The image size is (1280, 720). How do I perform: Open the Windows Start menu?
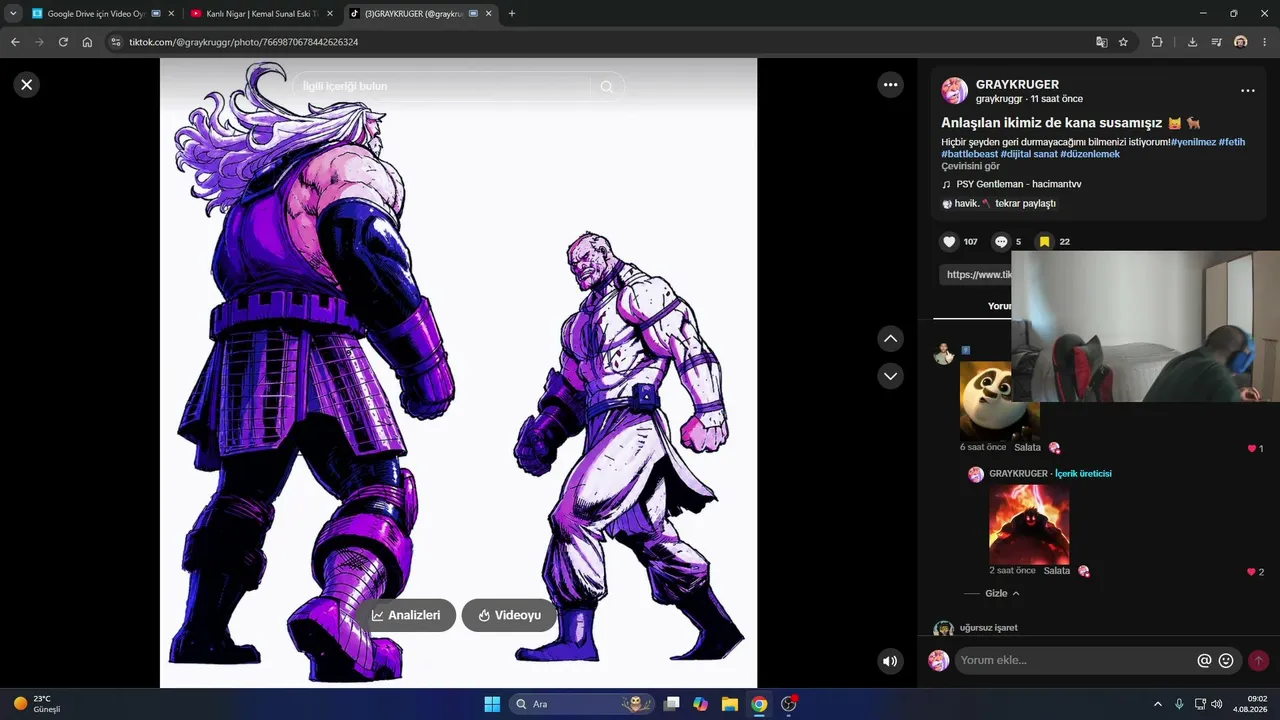492,704
